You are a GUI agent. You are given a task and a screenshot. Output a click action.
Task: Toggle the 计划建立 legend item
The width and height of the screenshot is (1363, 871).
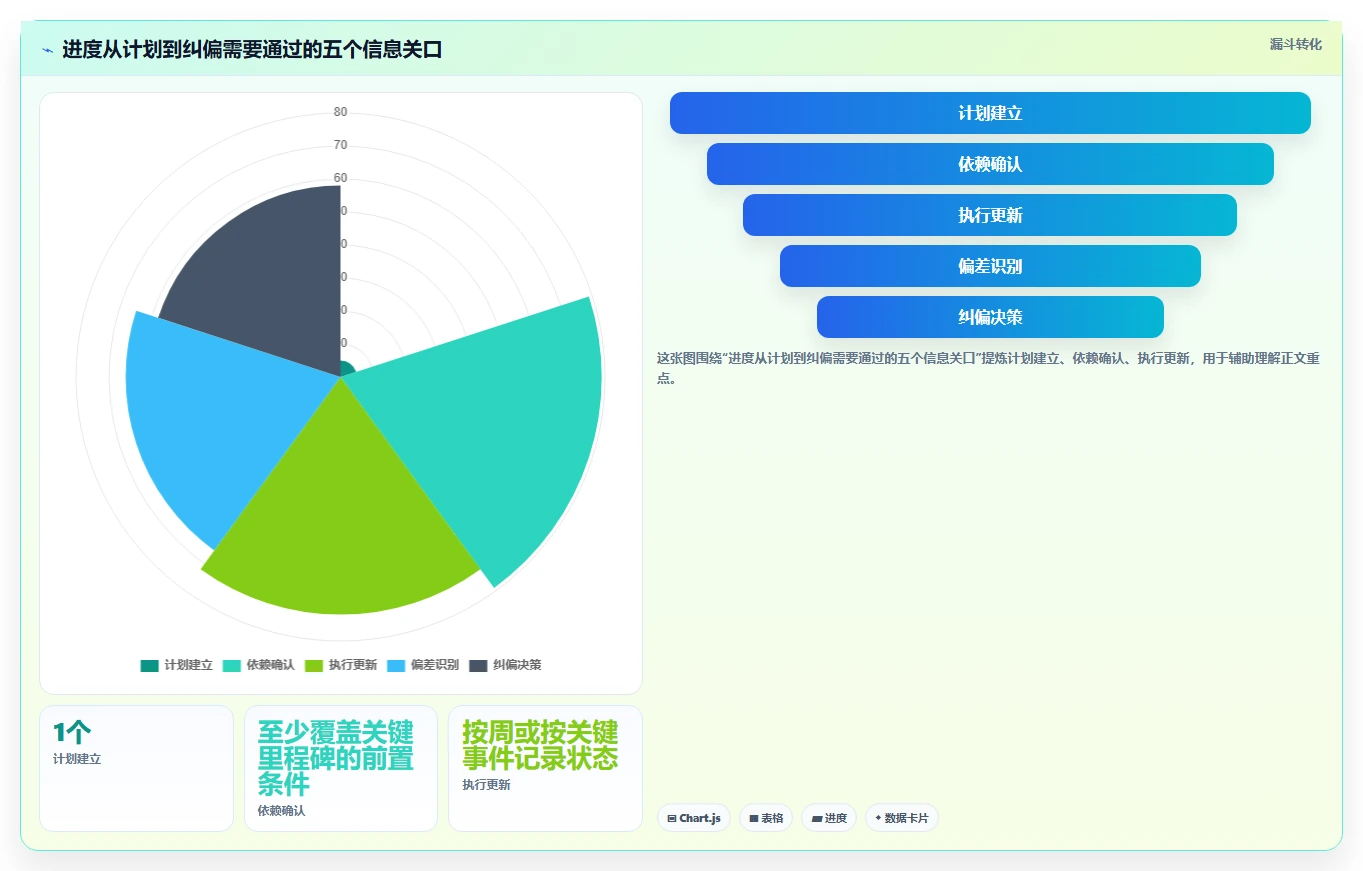pos(177,665)
